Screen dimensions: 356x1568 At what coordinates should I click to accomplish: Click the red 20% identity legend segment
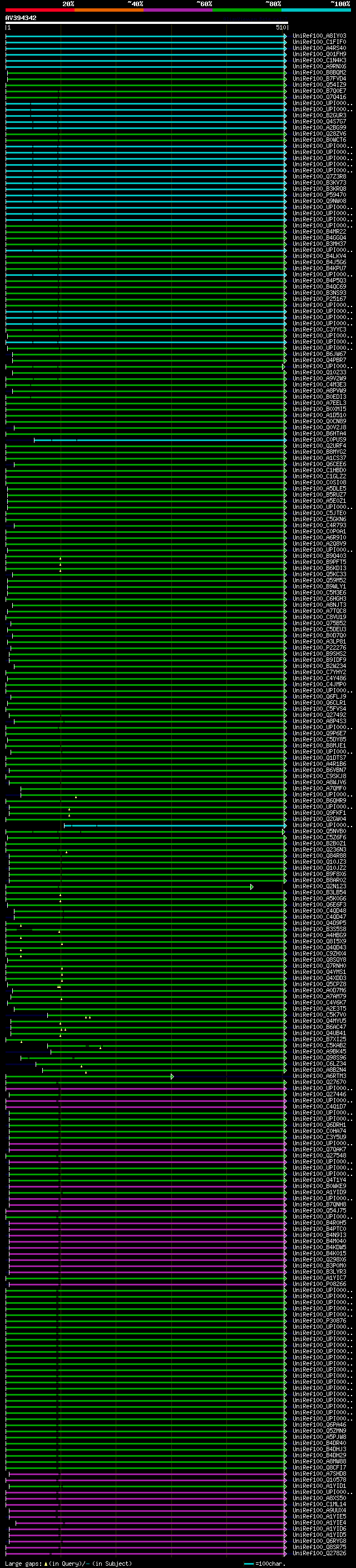click(40, 10)
